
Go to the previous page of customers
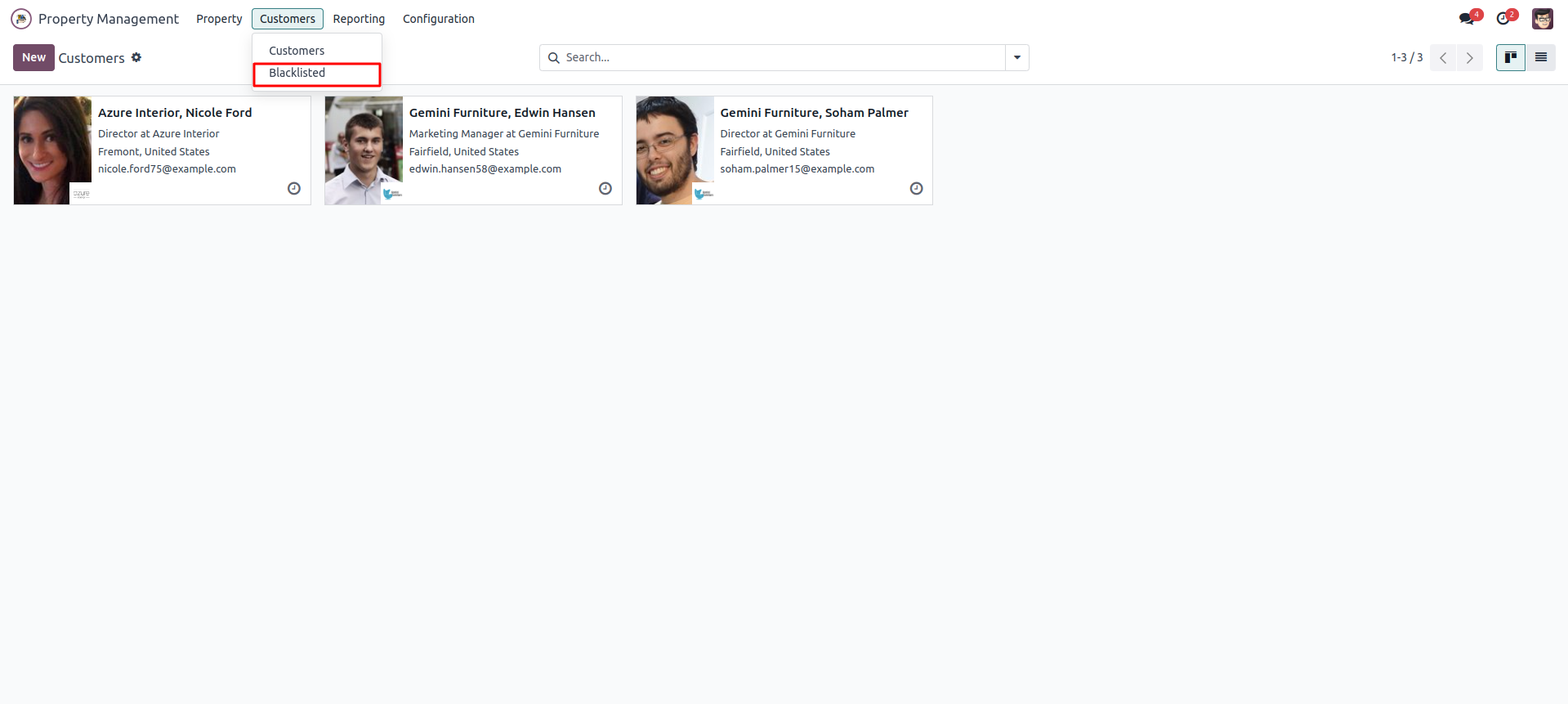coord(1443,57)
